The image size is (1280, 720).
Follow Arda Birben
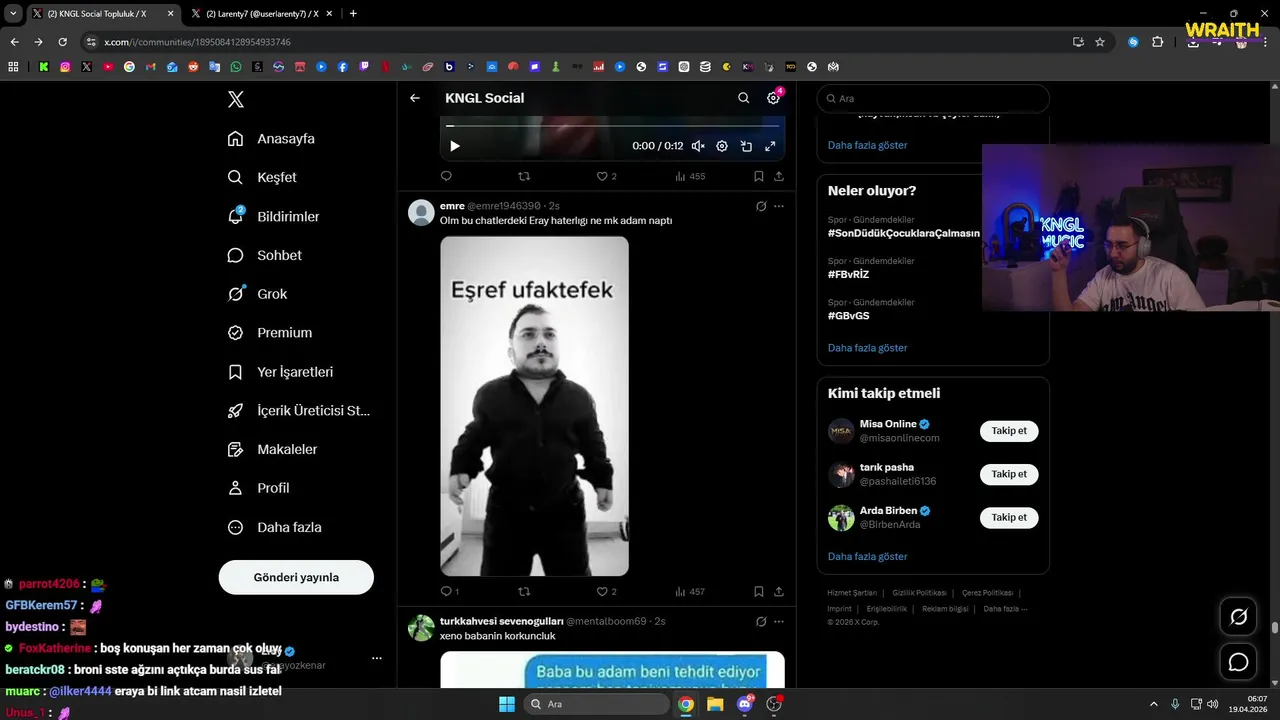coord(1009,517)
